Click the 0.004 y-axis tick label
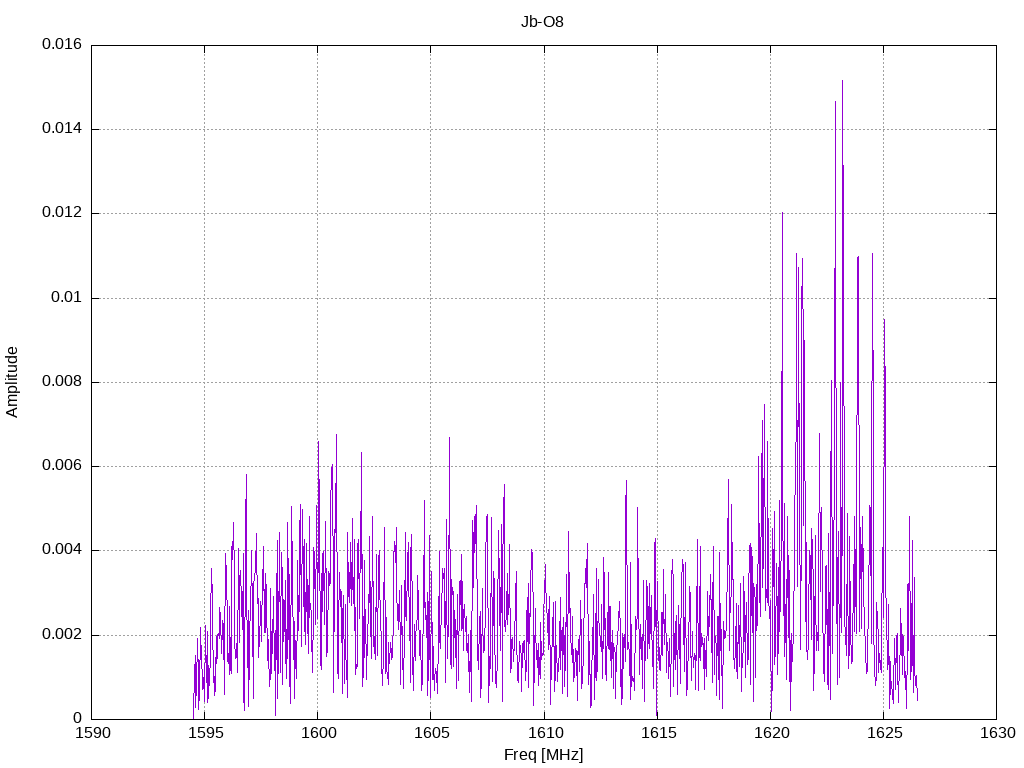Viewport: 1024px width, 768px height. [62, 550]
